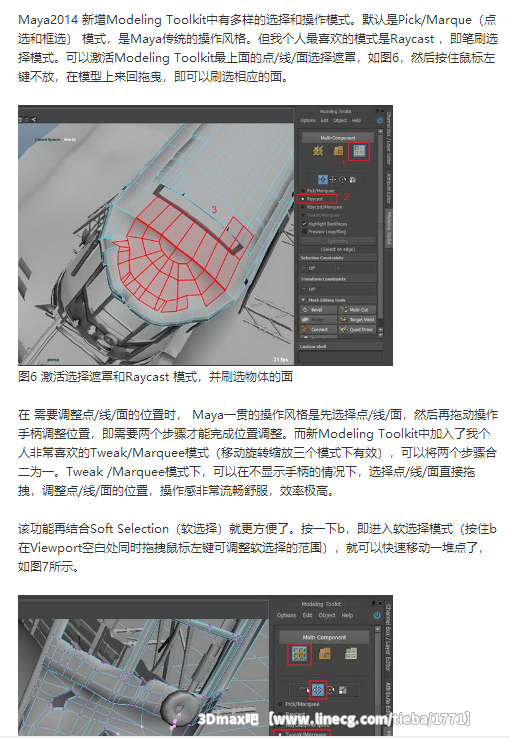Open Selection Constraints Off dropdown in figure 6
510x738 pixels.
click(318, 268)
